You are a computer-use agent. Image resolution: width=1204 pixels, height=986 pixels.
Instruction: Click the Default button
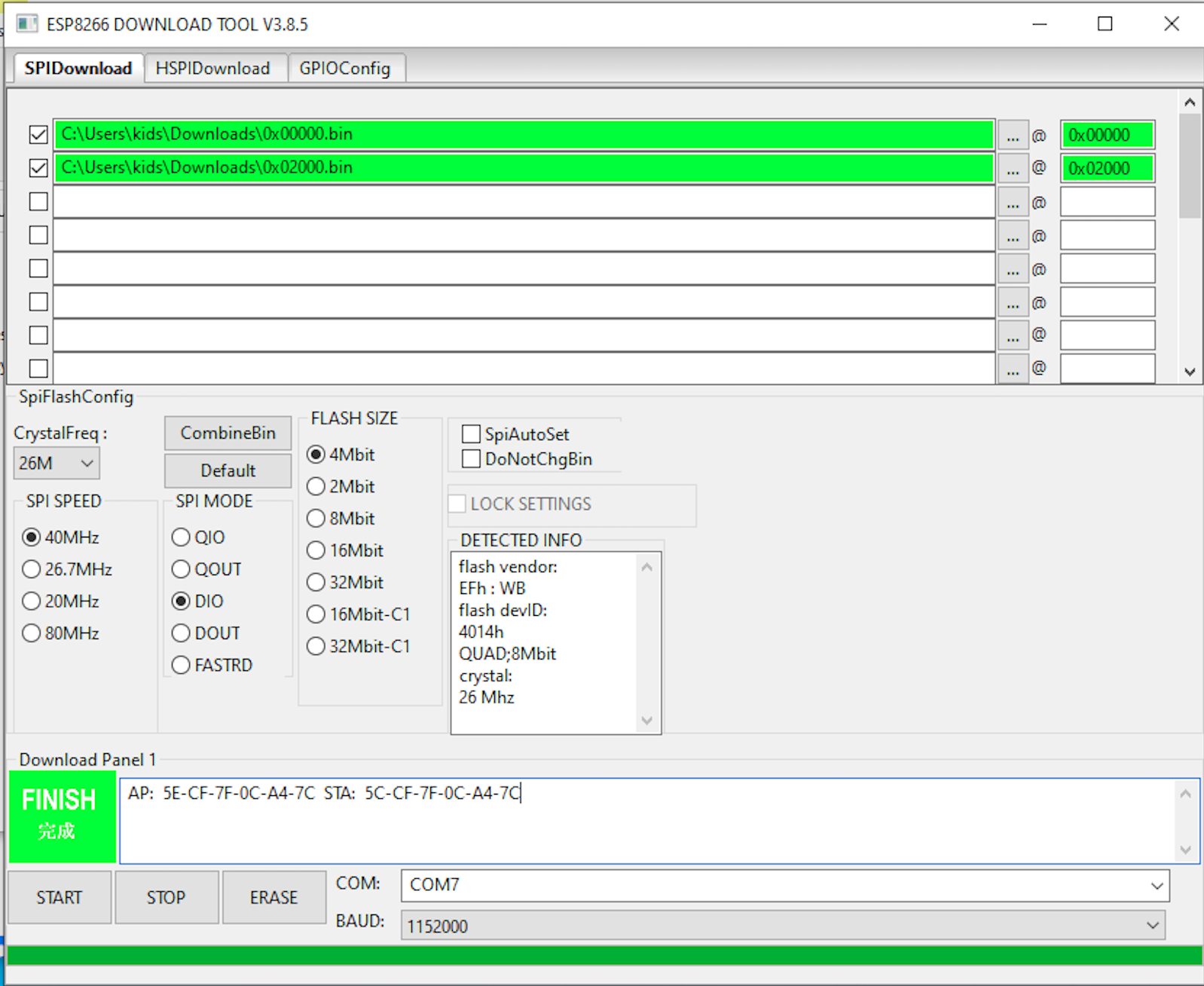228,470
